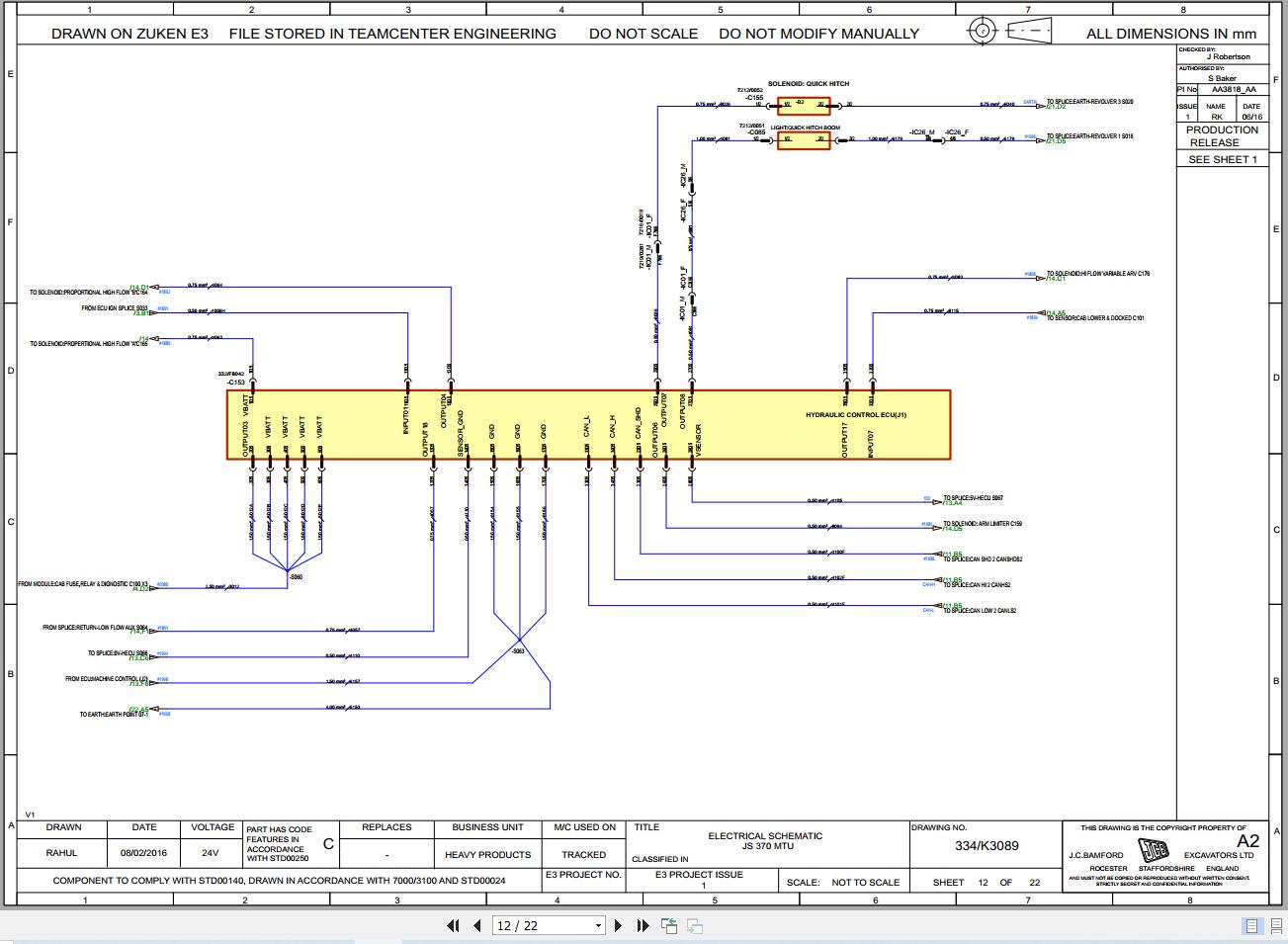Viewport: 1288px width, 944px height.
Task: Open the page selection dropdown
Action: 598,925
